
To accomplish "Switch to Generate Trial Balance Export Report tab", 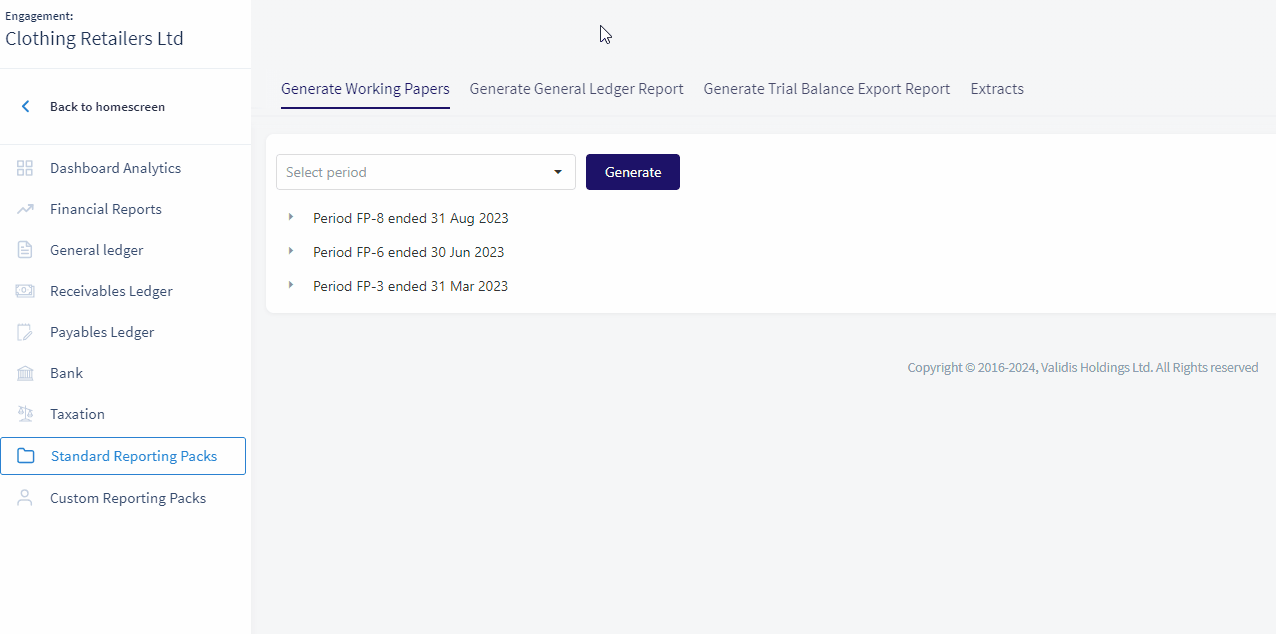I will coord(826,88).
